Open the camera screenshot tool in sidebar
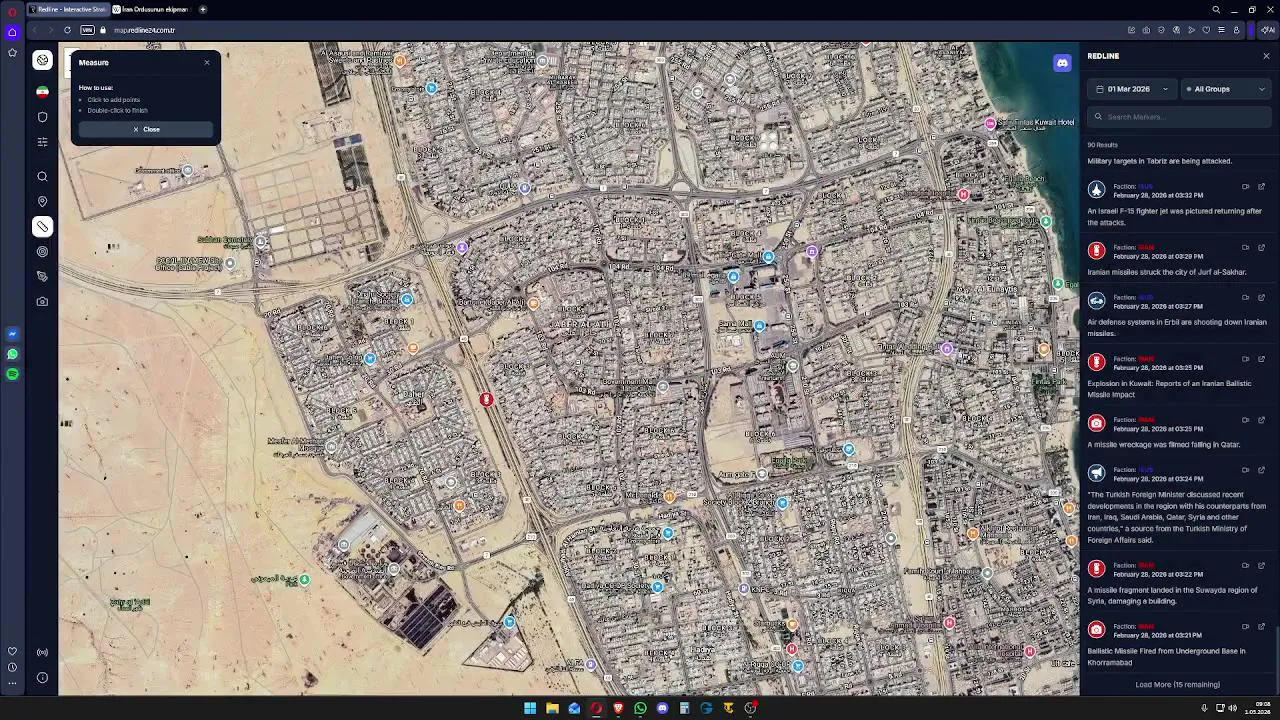 coord(42,301)
